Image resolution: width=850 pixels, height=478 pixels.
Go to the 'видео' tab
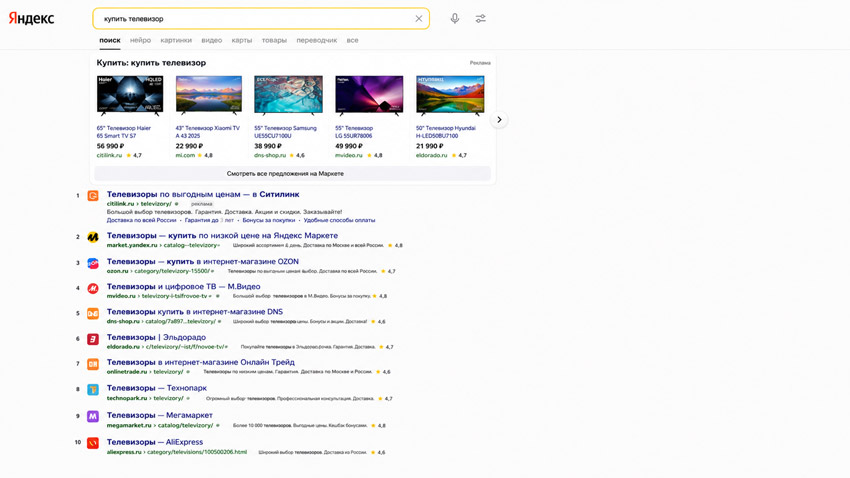pyautogui.click(x=211, y=40)
